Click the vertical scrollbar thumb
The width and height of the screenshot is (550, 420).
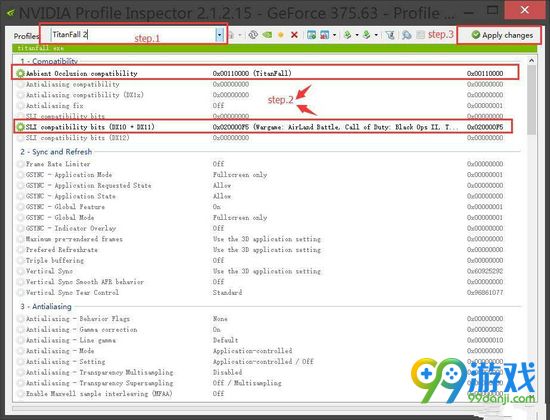point(531,100)
